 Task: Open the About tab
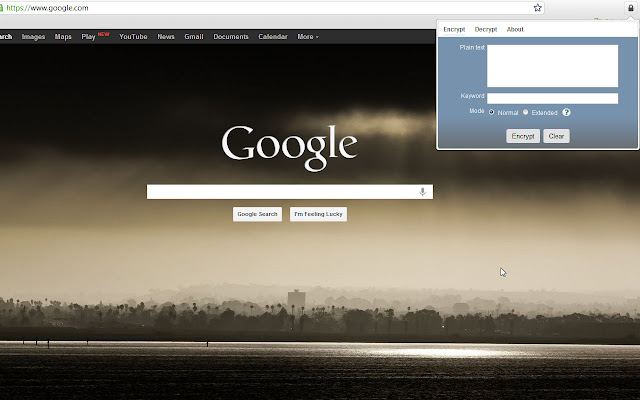pyautogui.click(x=515, y=29)
